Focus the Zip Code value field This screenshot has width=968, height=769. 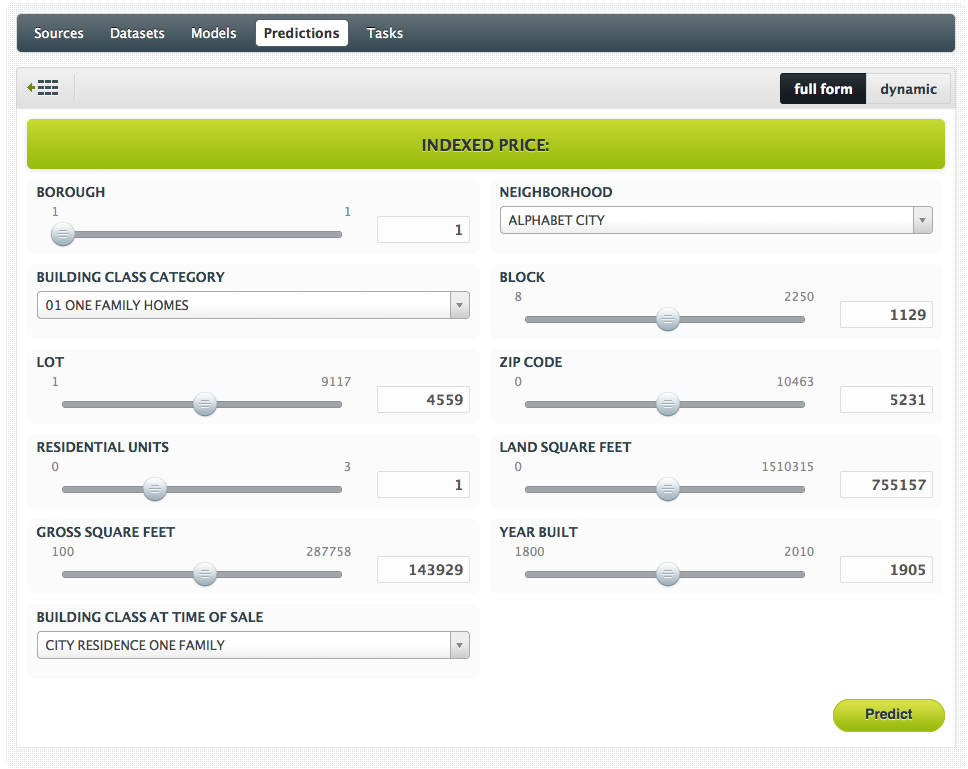[x=886, y=400]
